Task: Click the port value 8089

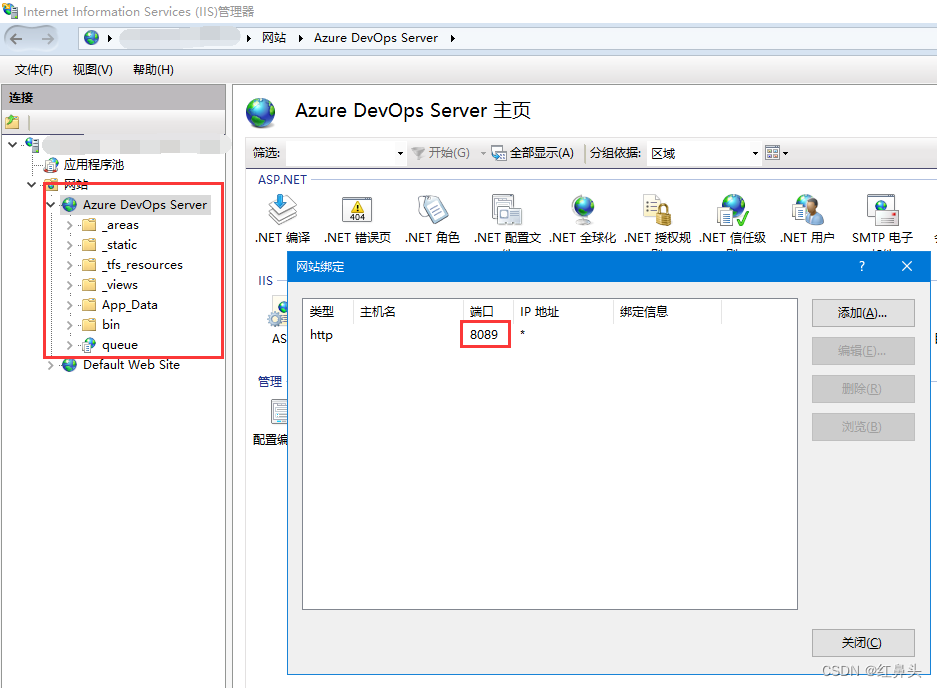Action: (484, 334)
